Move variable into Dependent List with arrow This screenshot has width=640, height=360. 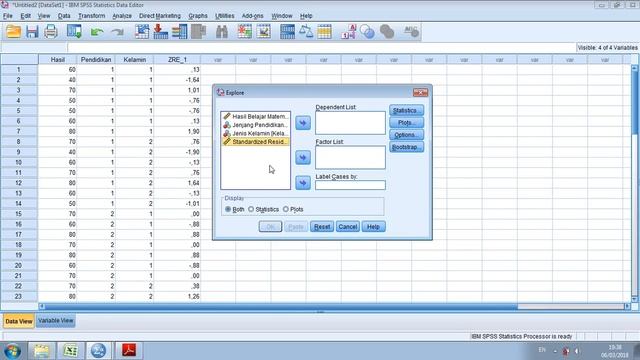tap(303, 123)
